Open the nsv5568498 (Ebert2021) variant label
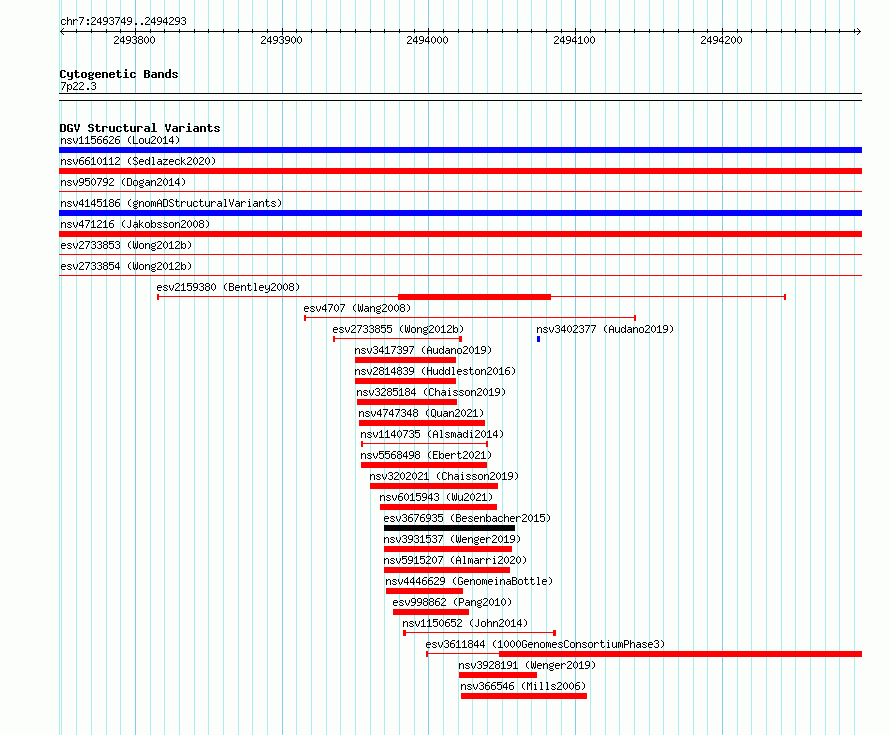890x735 pixels. pyautogui.click(x=426, y=455)
